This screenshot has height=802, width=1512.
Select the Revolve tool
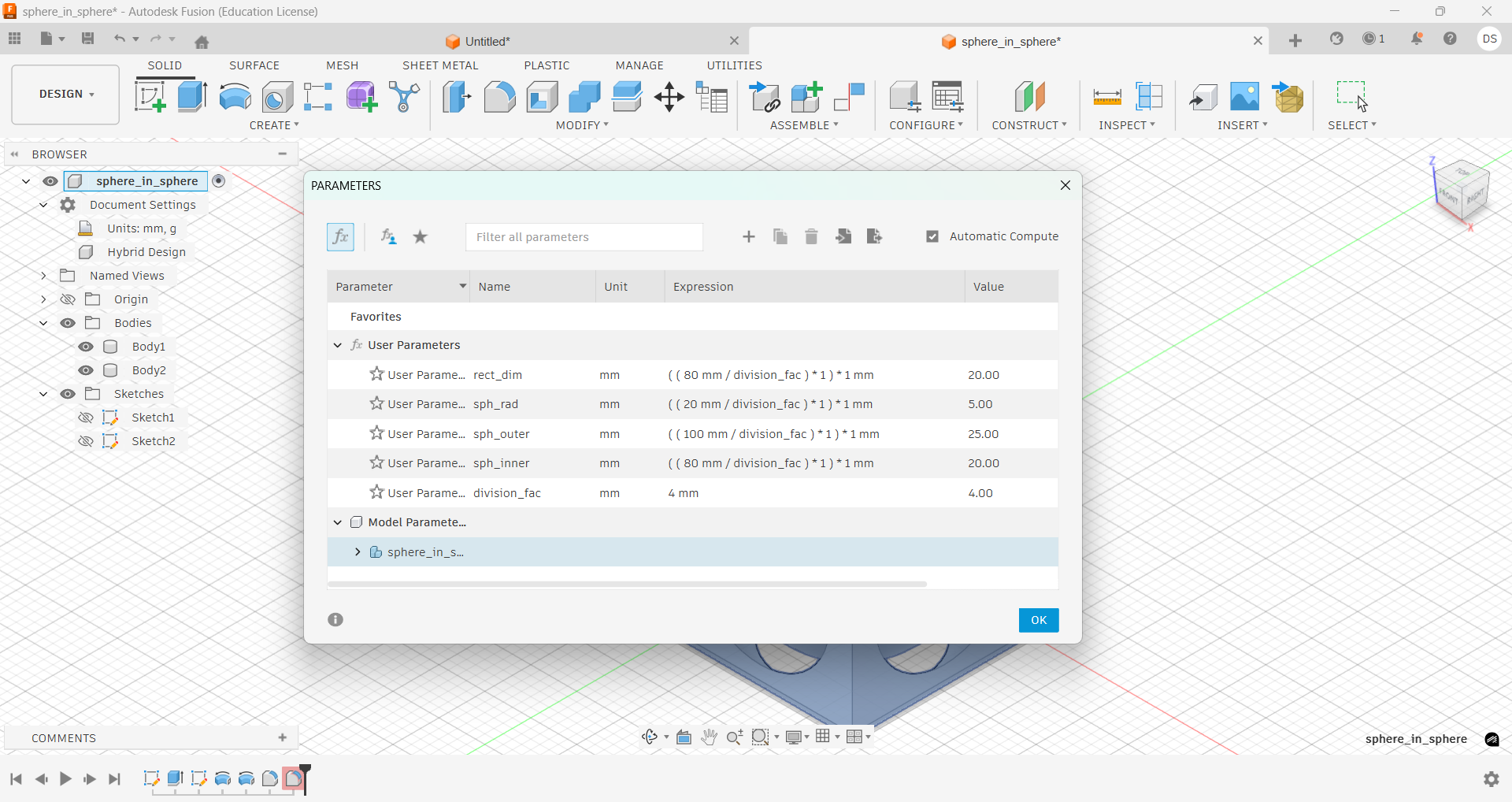click(235, 97)
